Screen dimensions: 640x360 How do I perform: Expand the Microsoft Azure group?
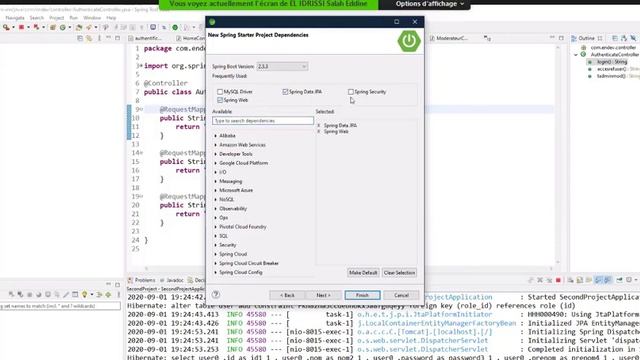click(216, 190)
